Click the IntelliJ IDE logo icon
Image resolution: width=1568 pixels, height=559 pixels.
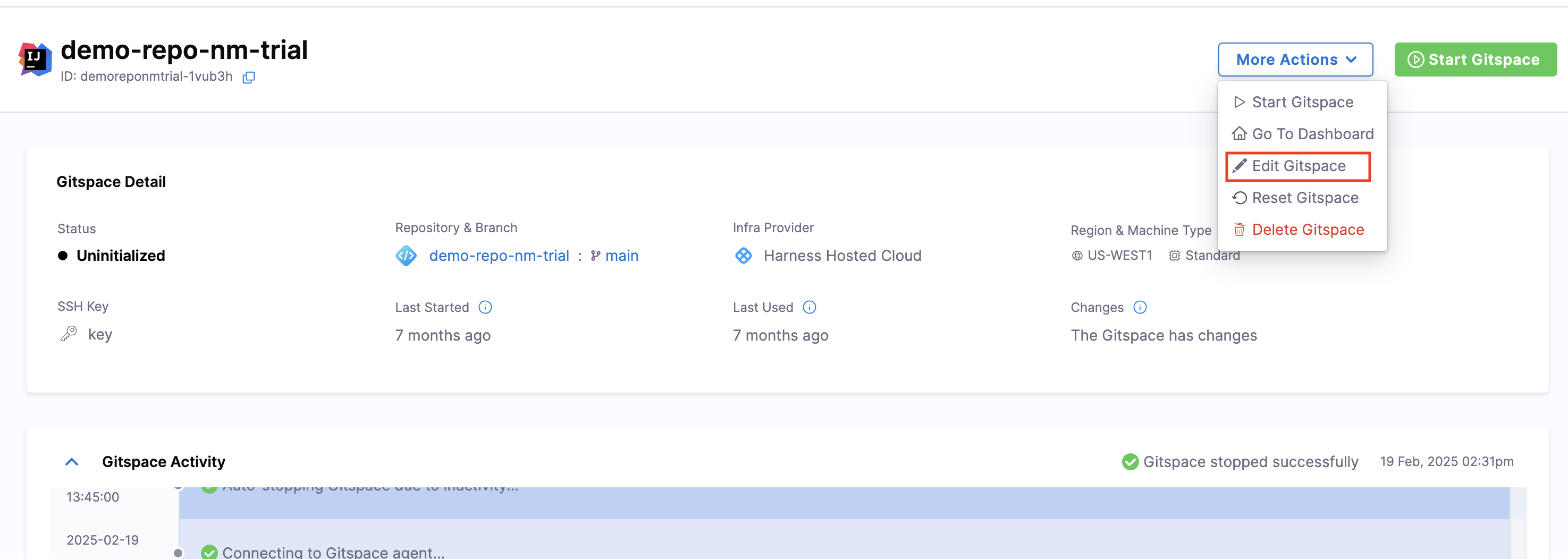click(35, 59)
